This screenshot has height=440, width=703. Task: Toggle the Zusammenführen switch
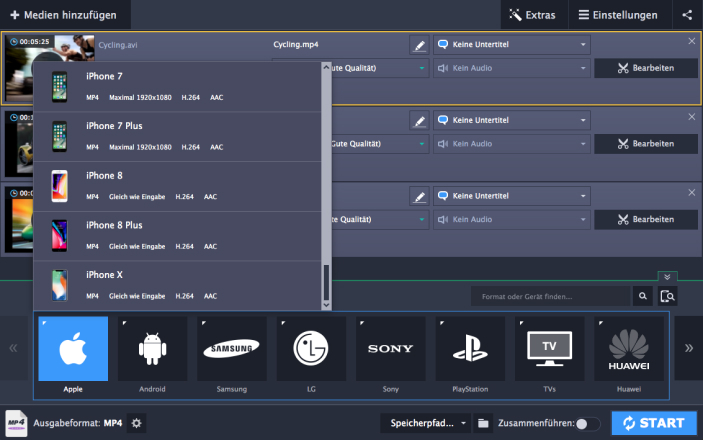(x=588, y=423)
